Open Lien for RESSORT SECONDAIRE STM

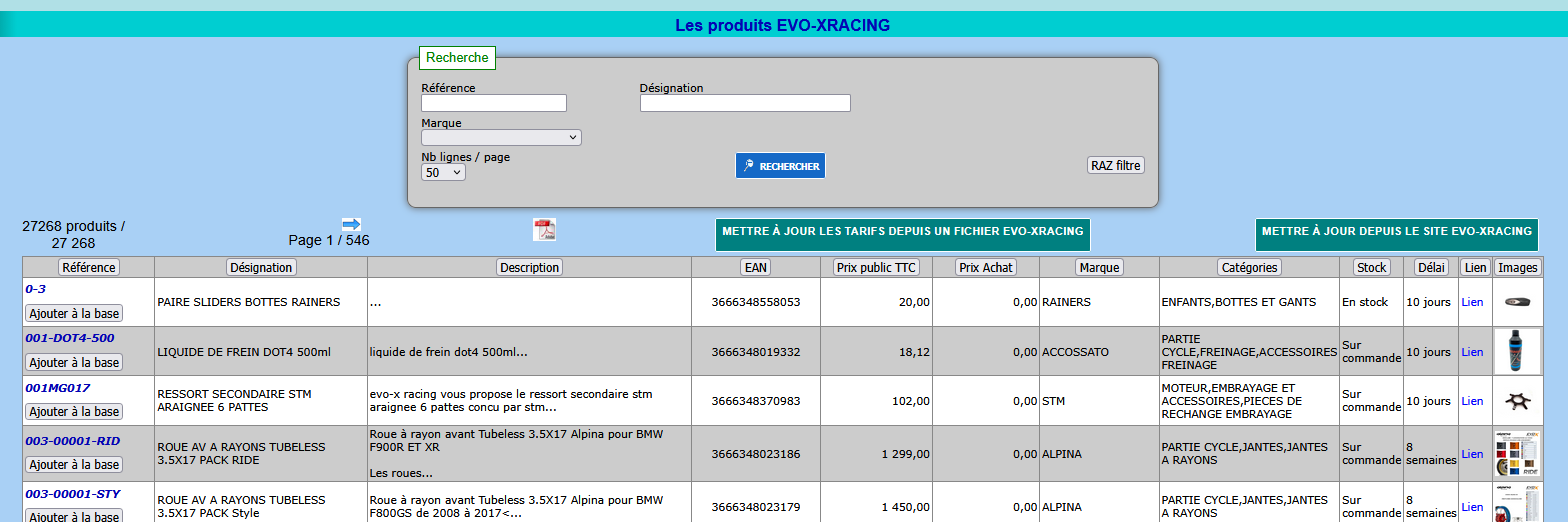click(1472, 401)
